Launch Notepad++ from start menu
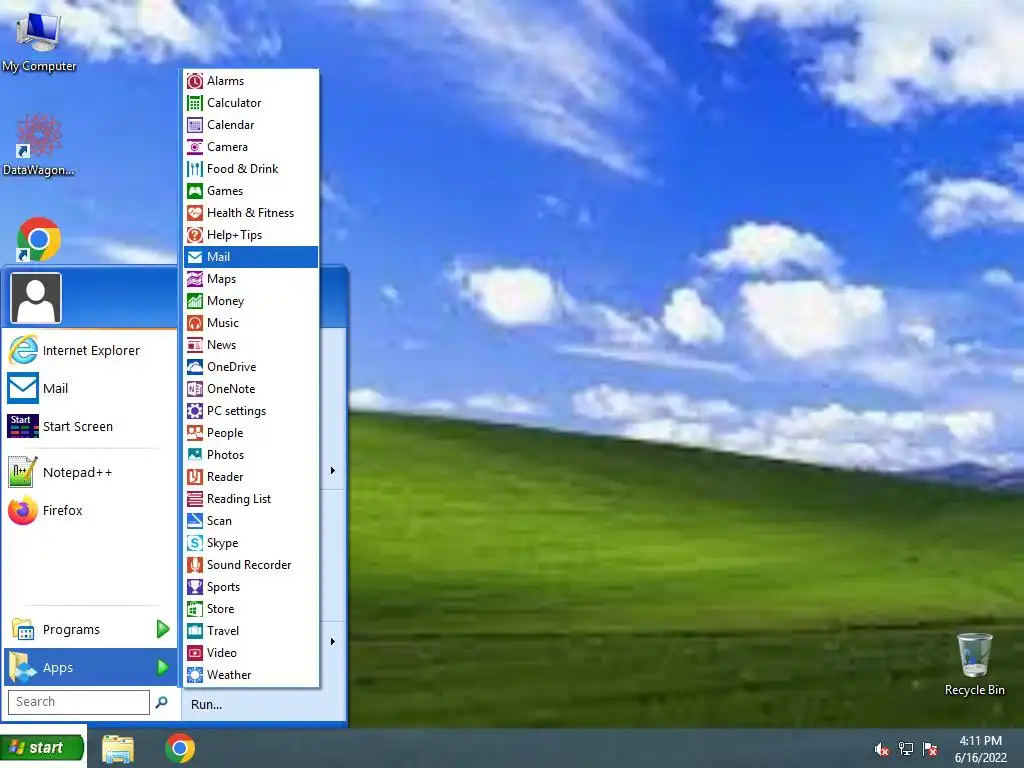 coord(90,472)
